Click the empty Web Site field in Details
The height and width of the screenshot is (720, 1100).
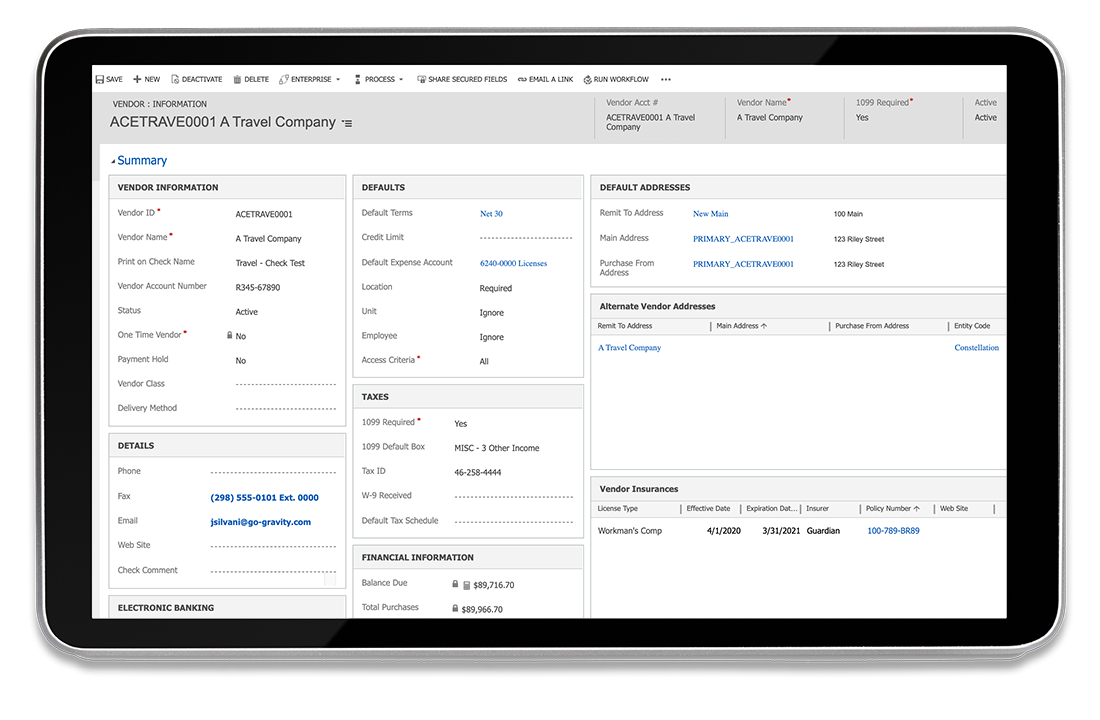(273, 546)
